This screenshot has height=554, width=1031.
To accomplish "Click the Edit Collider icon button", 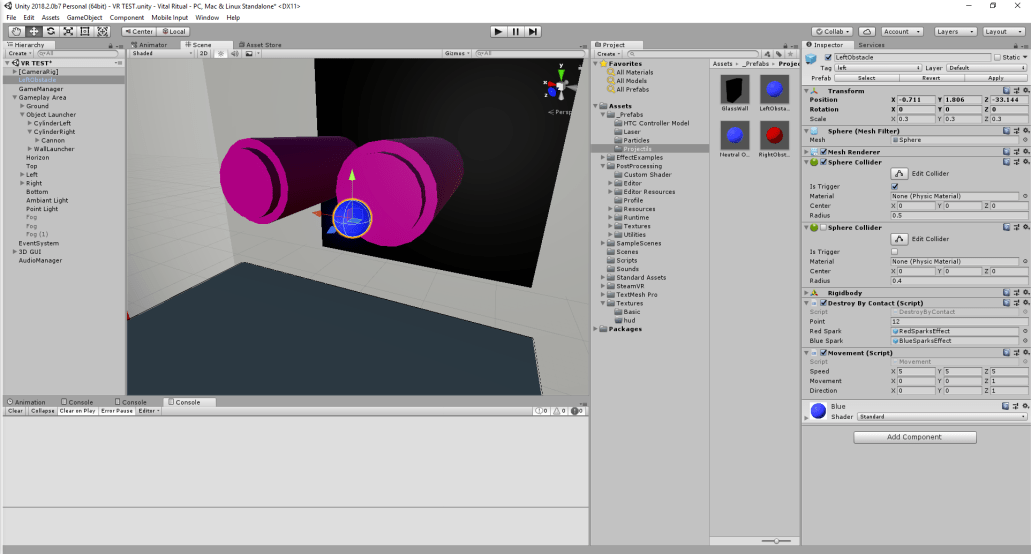I will [x=899, y=174].
